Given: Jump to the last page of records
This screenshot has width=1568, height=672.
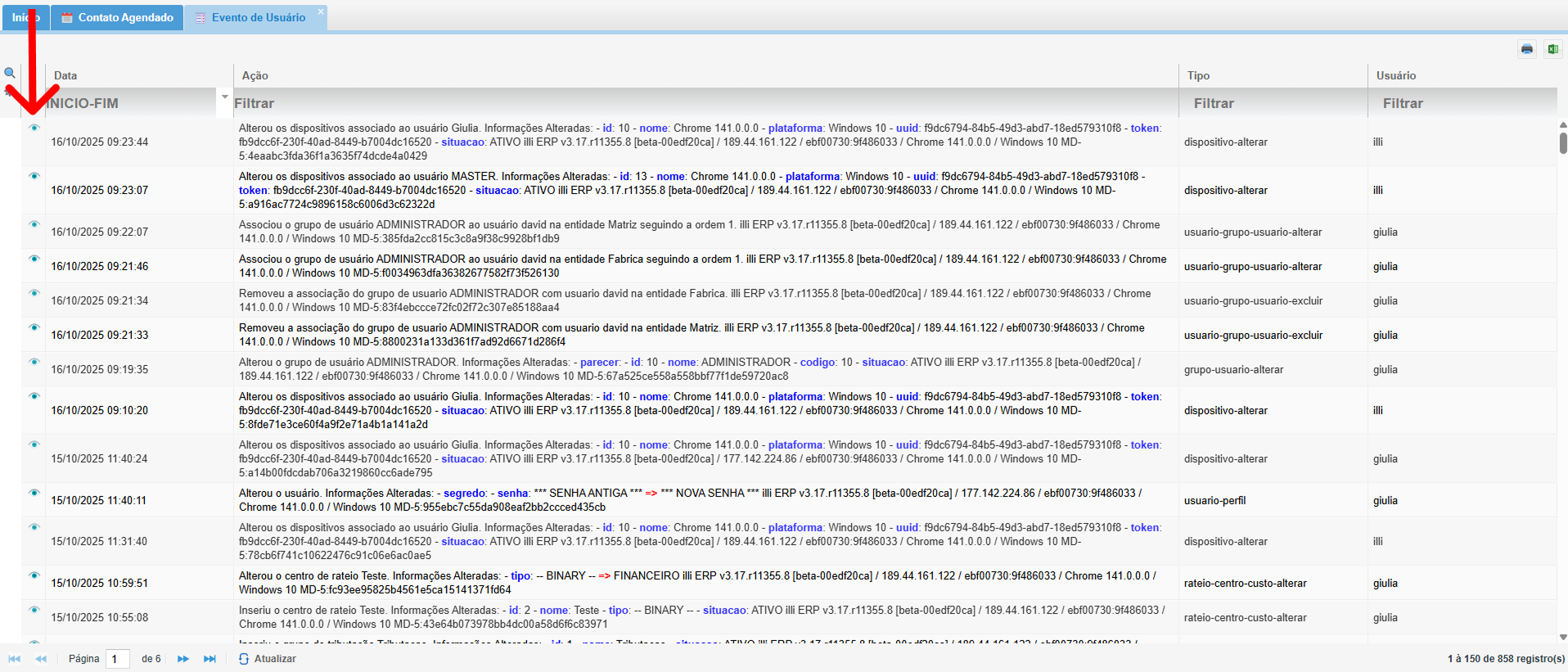Looking at the screenshot, I should (x=210, y=659).
